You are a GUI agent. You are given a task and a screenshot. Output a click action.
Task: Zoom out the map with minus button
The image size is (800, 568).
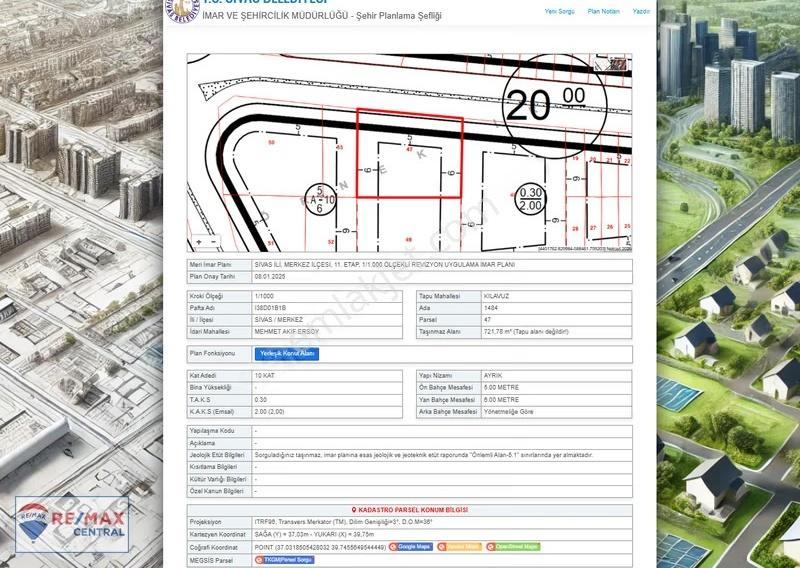[x=214, y=241]
